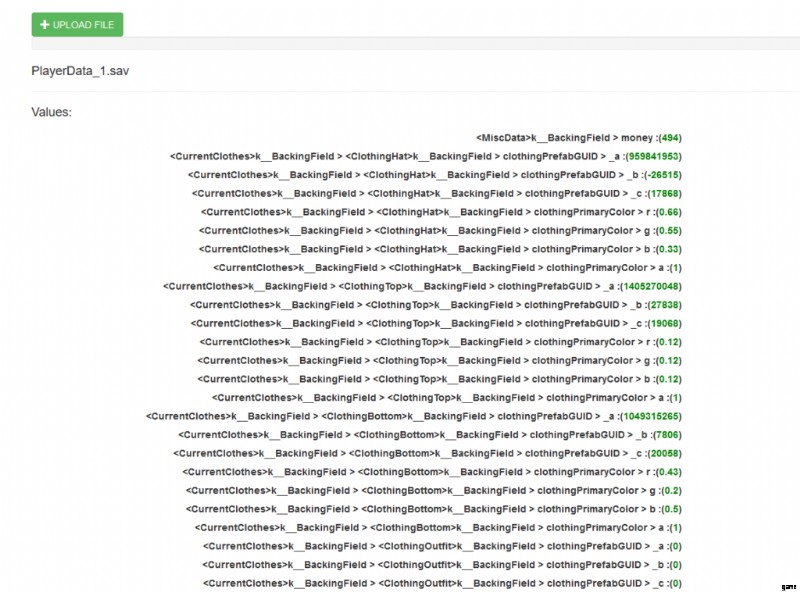This screenshot has height=592, width=800.
Task: Click the green Upload File button
Action: (77, 24)
